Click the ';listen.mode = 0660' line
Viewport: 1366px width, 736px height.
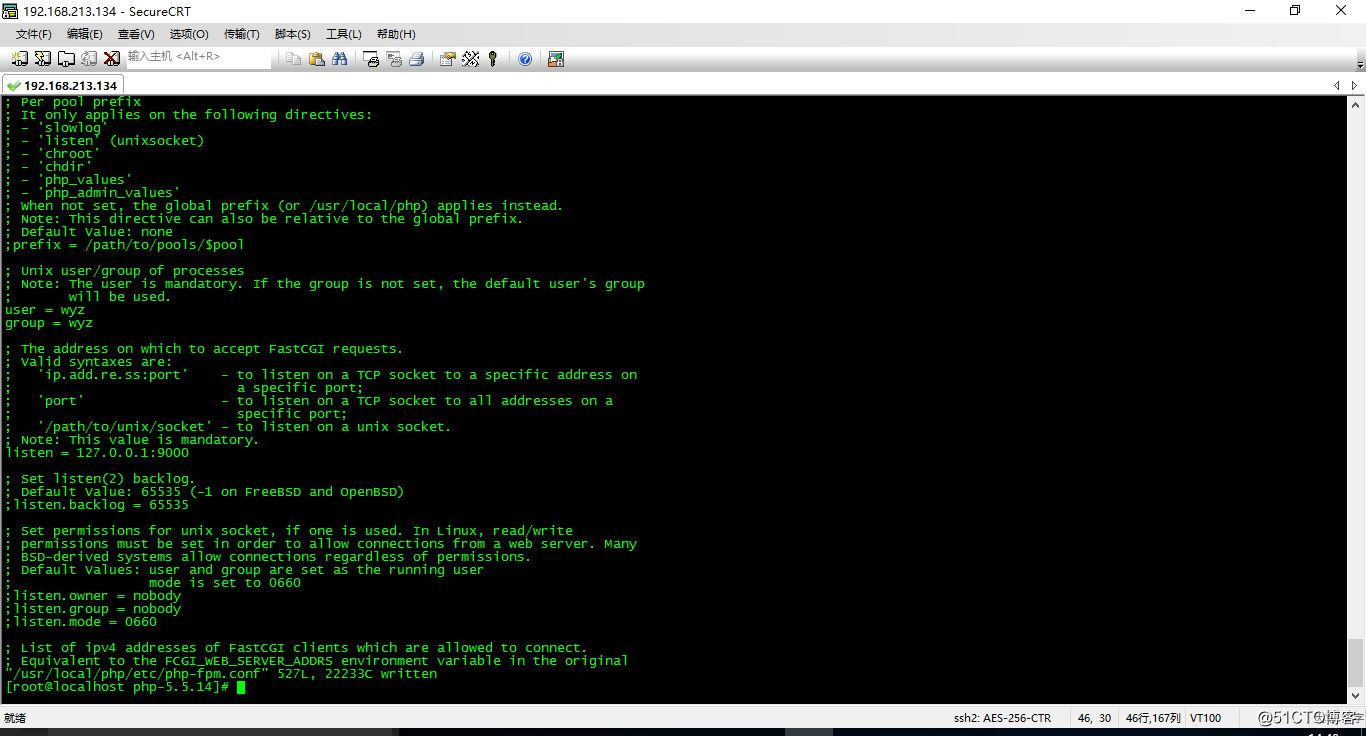[81, 622]
